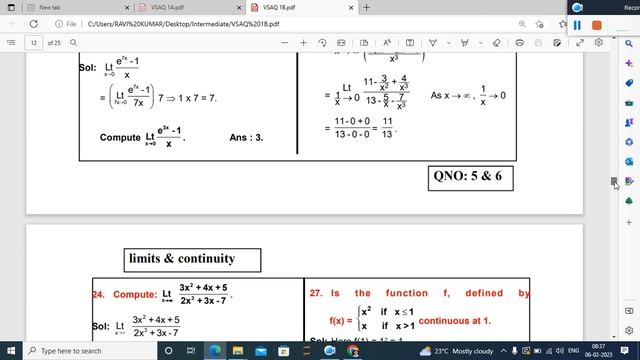Open the Mail app in taskbar

pos(261,351)
